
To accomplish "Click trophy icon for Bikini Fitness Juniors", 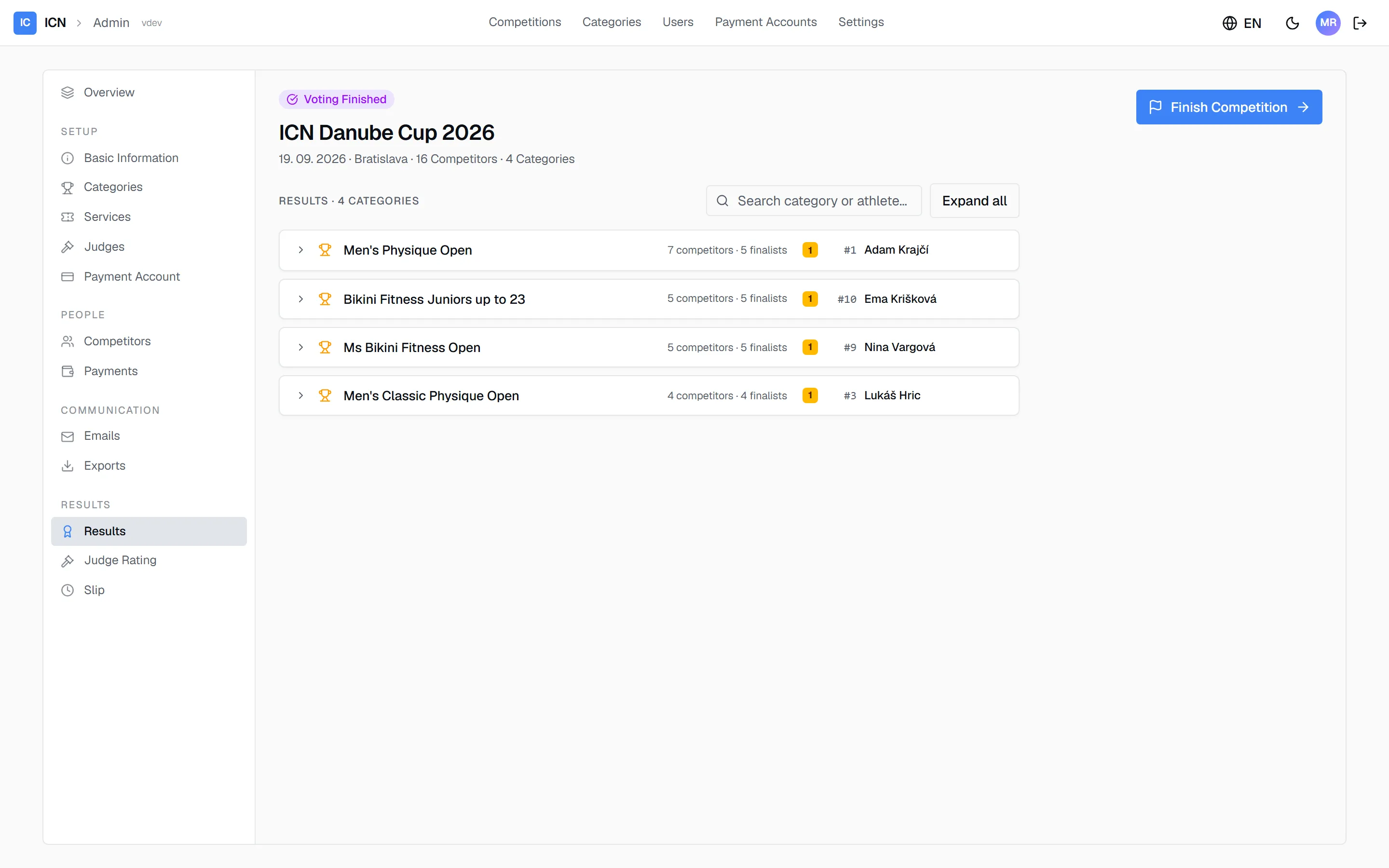I will coord(325,299).
